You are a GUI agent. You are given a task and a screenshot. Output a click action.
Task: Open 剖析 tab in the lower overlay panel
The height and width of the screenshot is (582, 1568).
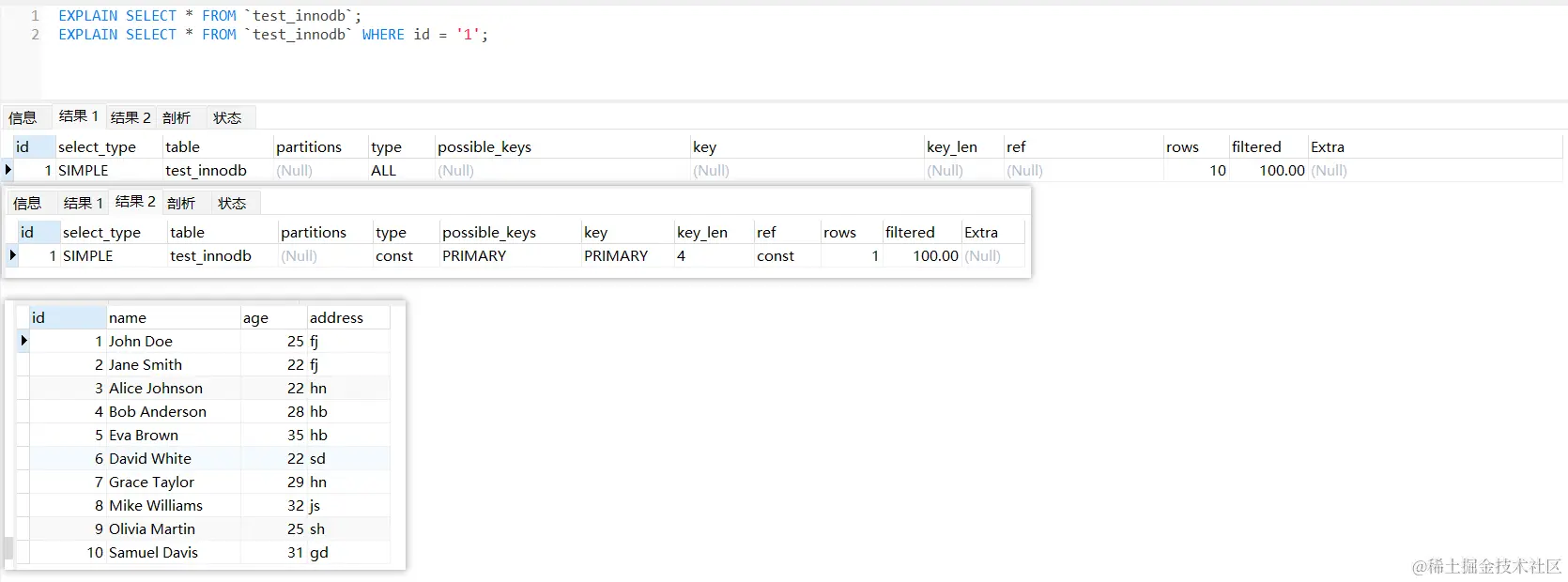tap(181, 203)
